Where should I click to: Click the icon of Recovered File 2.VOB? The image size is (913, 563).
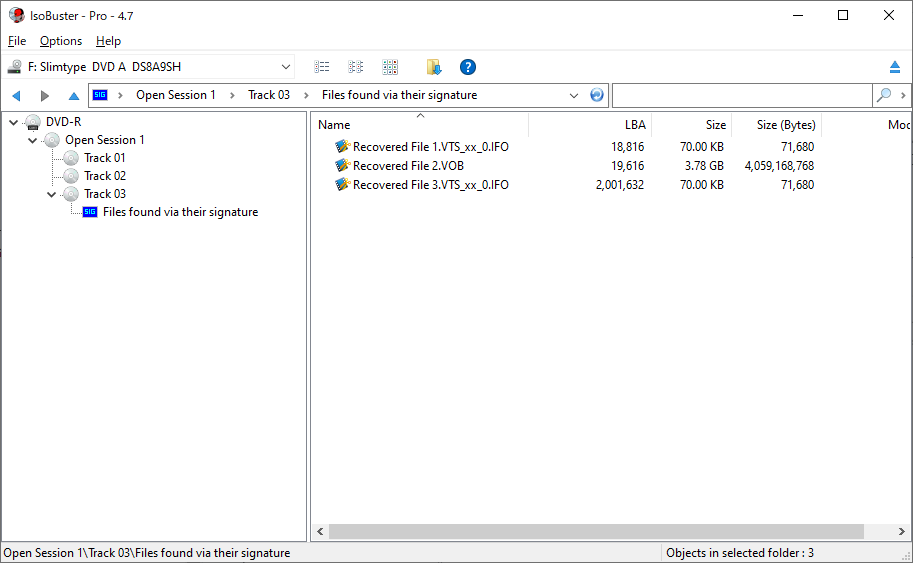pos(342,166)
